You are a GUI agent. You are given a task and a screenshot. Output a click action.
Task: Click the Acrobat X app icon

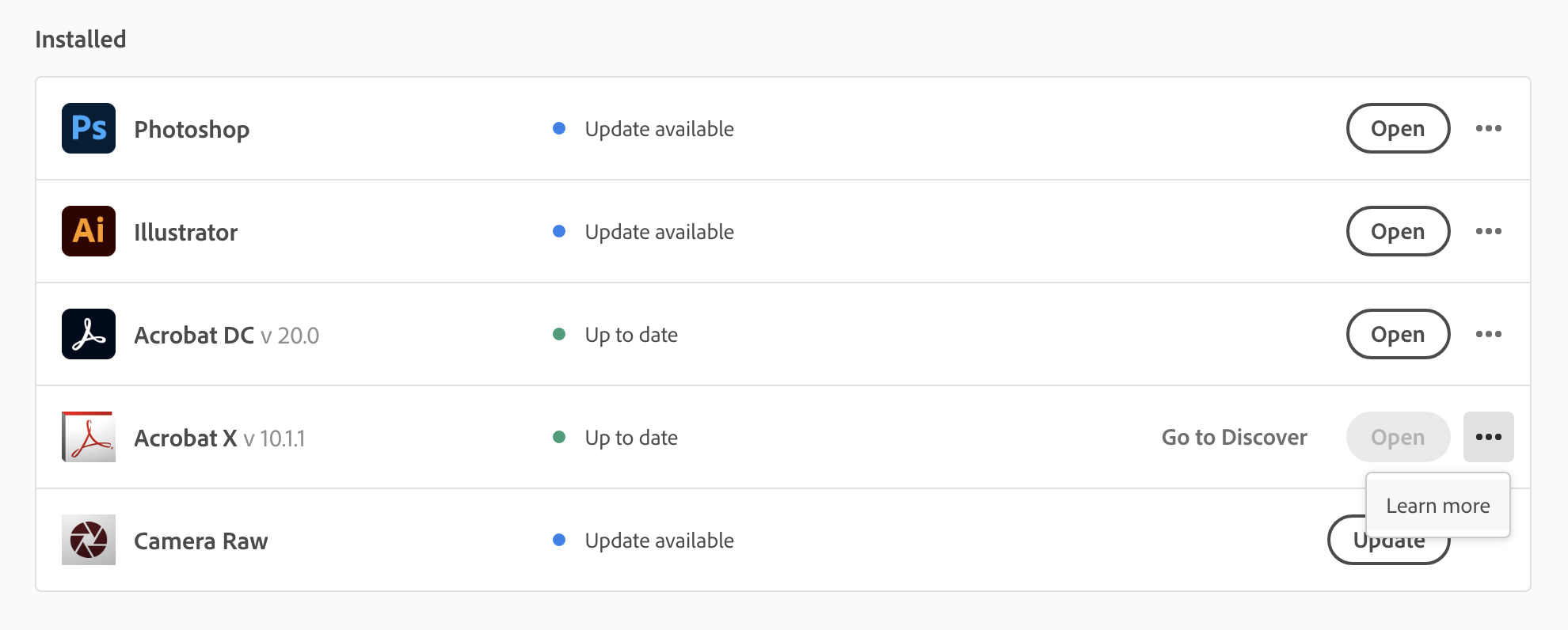tap(89, 437)
